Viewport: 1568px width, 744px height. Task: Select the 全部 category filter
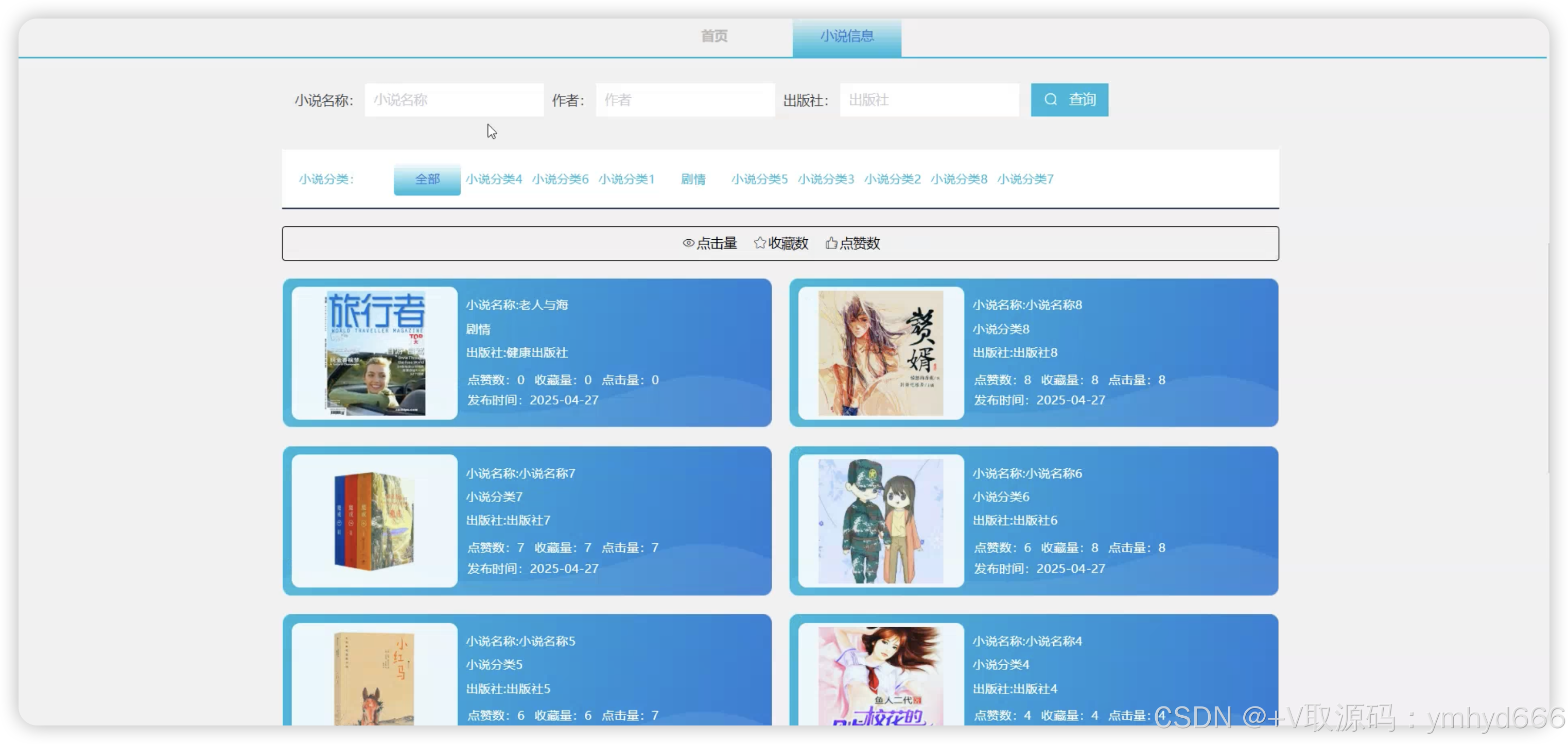tap(427, 179)
